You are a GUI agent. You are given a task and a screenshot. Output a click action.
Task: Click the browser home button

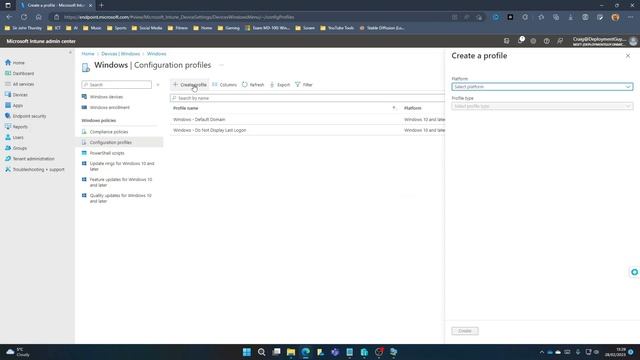click(38, 17)
